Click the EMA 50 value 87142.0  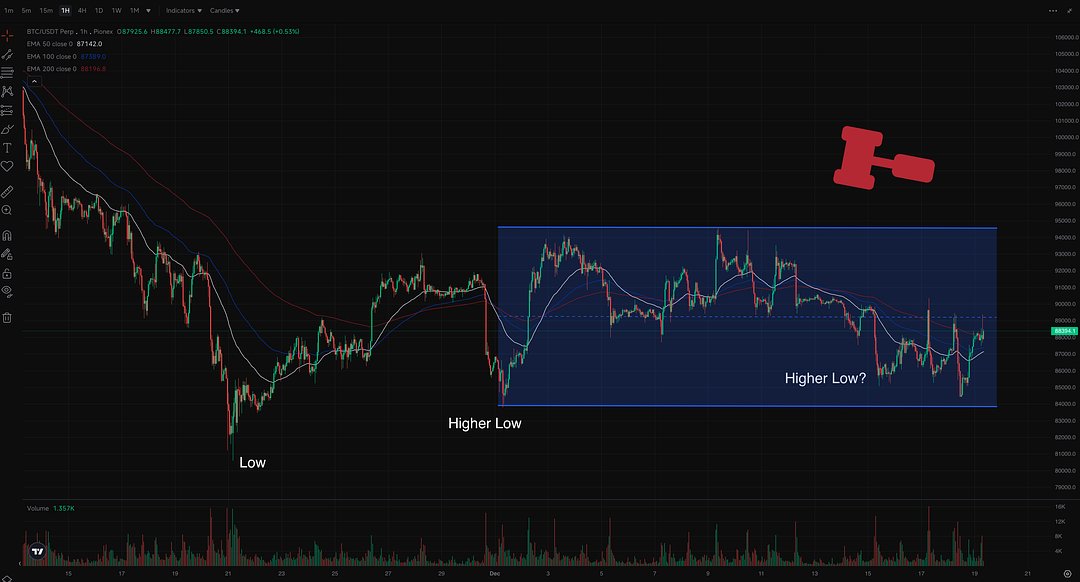click(x=89, y=44)
